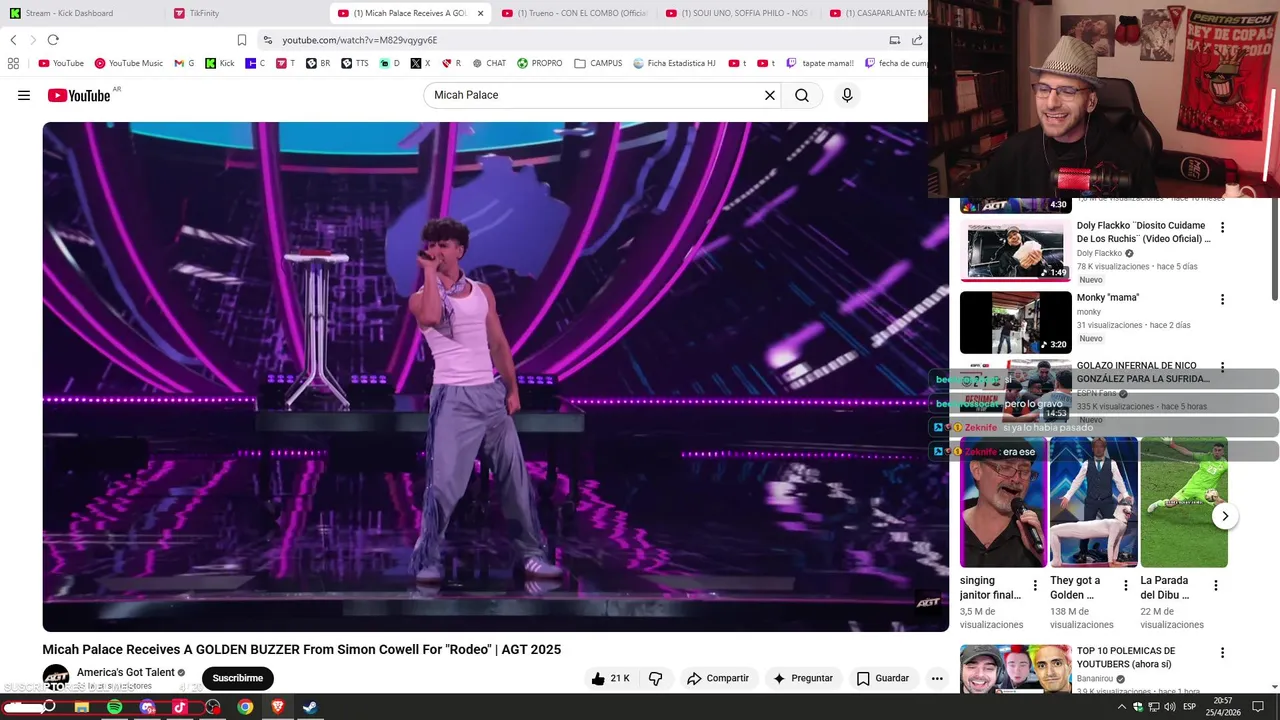The width and height of the screenshot is (1280, 720).
Task: Bookmark this page in address bar
Action: tap(241, 40)
